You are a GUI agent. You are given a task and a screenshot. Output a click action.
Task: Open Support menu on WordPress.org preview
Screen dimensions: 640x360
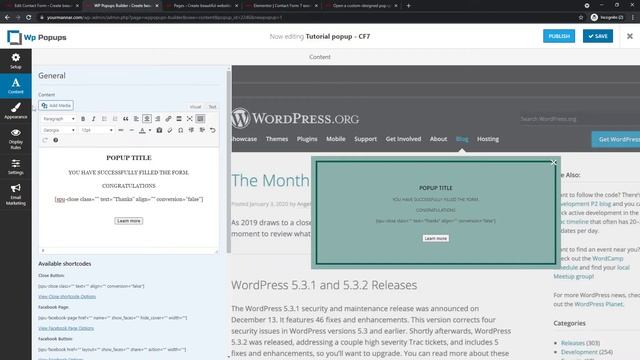pyautogui.click(x=365, y=139)
